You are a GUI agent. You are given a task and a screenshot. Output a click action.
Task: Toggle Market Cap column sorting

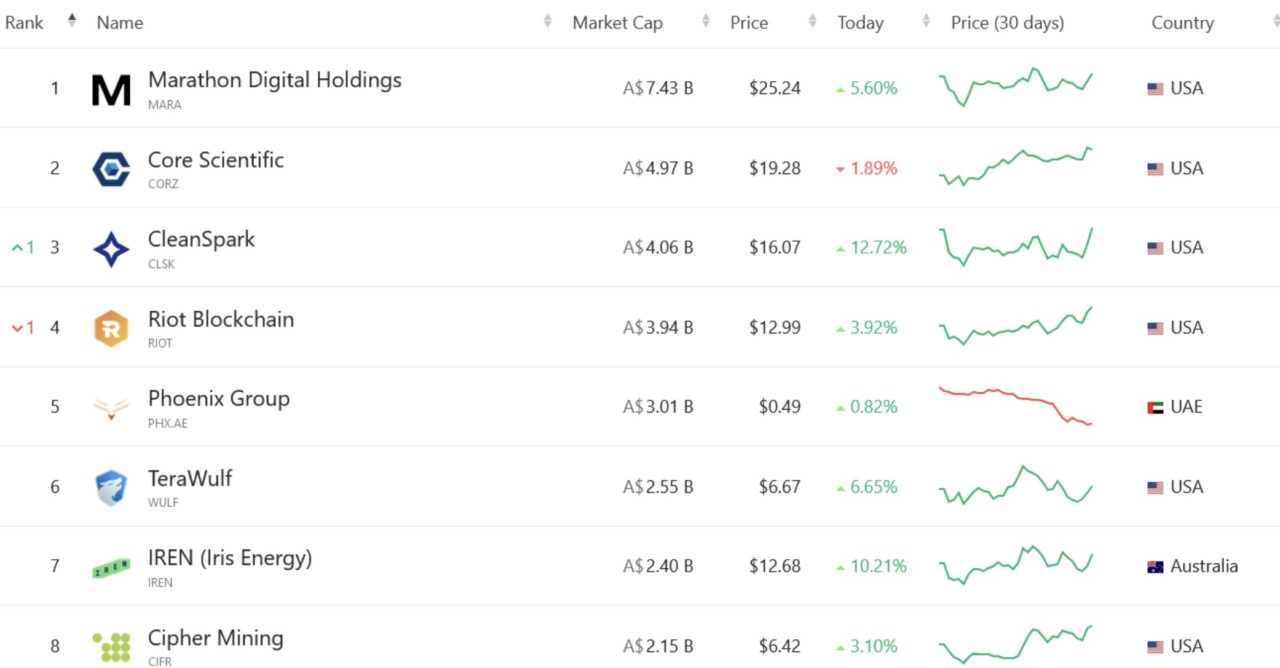[x=707, y=20]
